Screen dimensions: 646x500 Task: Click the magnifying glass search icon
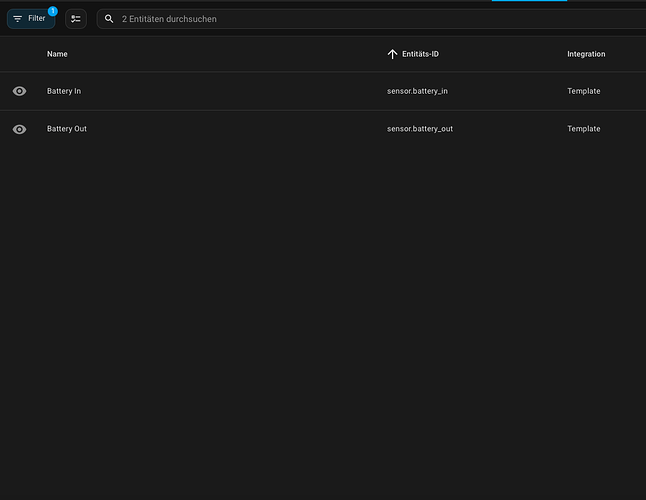pyautogui.click(x=109, y=19)
